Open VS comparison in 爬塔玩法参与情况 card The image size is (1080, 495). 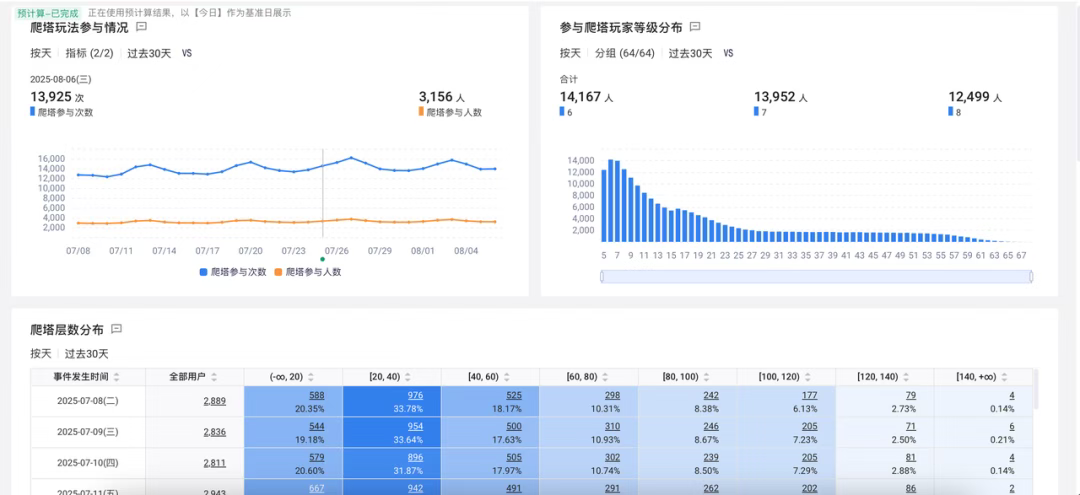tap(187, 53)
